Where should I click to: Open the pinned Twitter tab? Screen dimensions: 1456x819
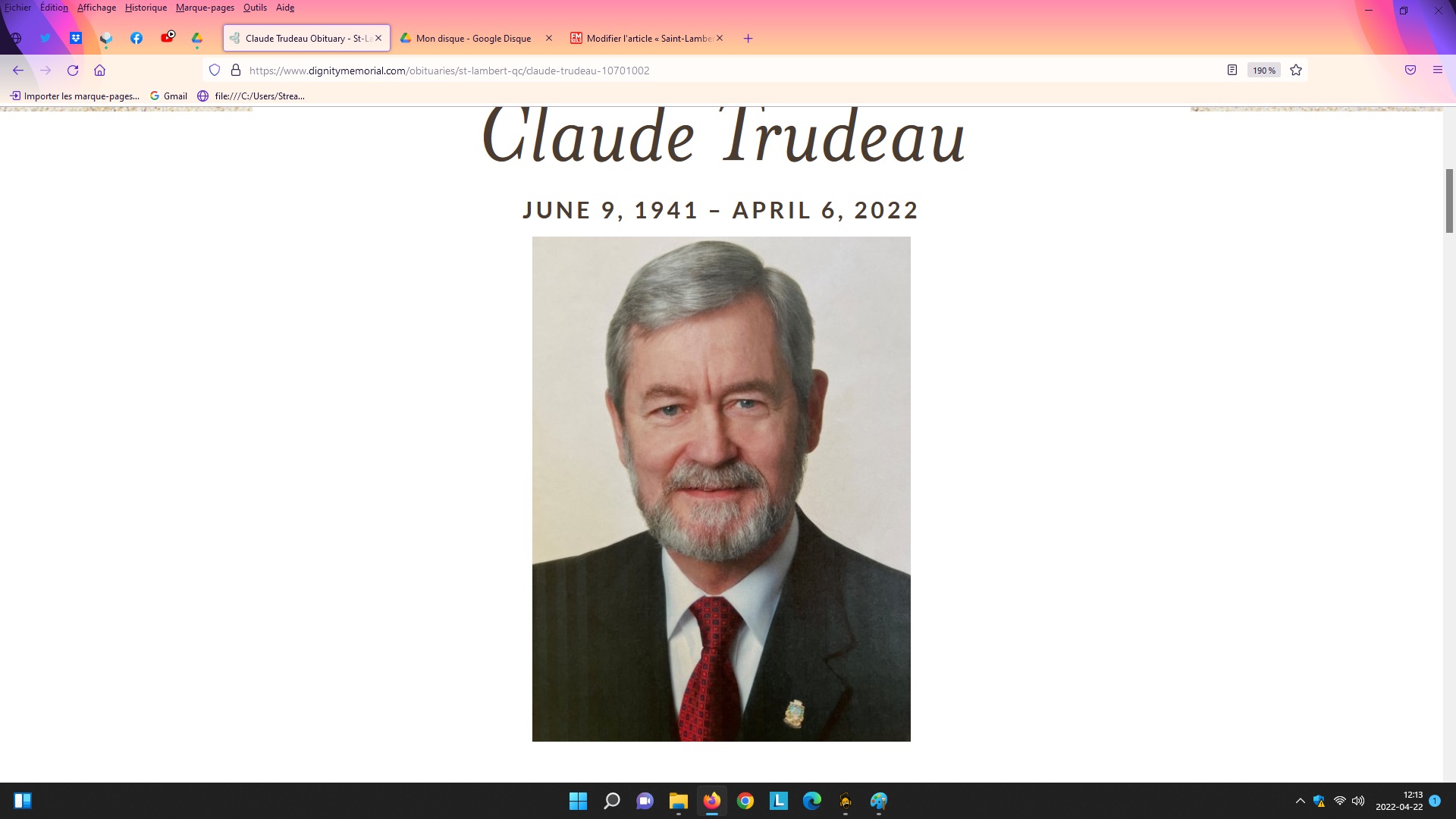tap(45, 38)
